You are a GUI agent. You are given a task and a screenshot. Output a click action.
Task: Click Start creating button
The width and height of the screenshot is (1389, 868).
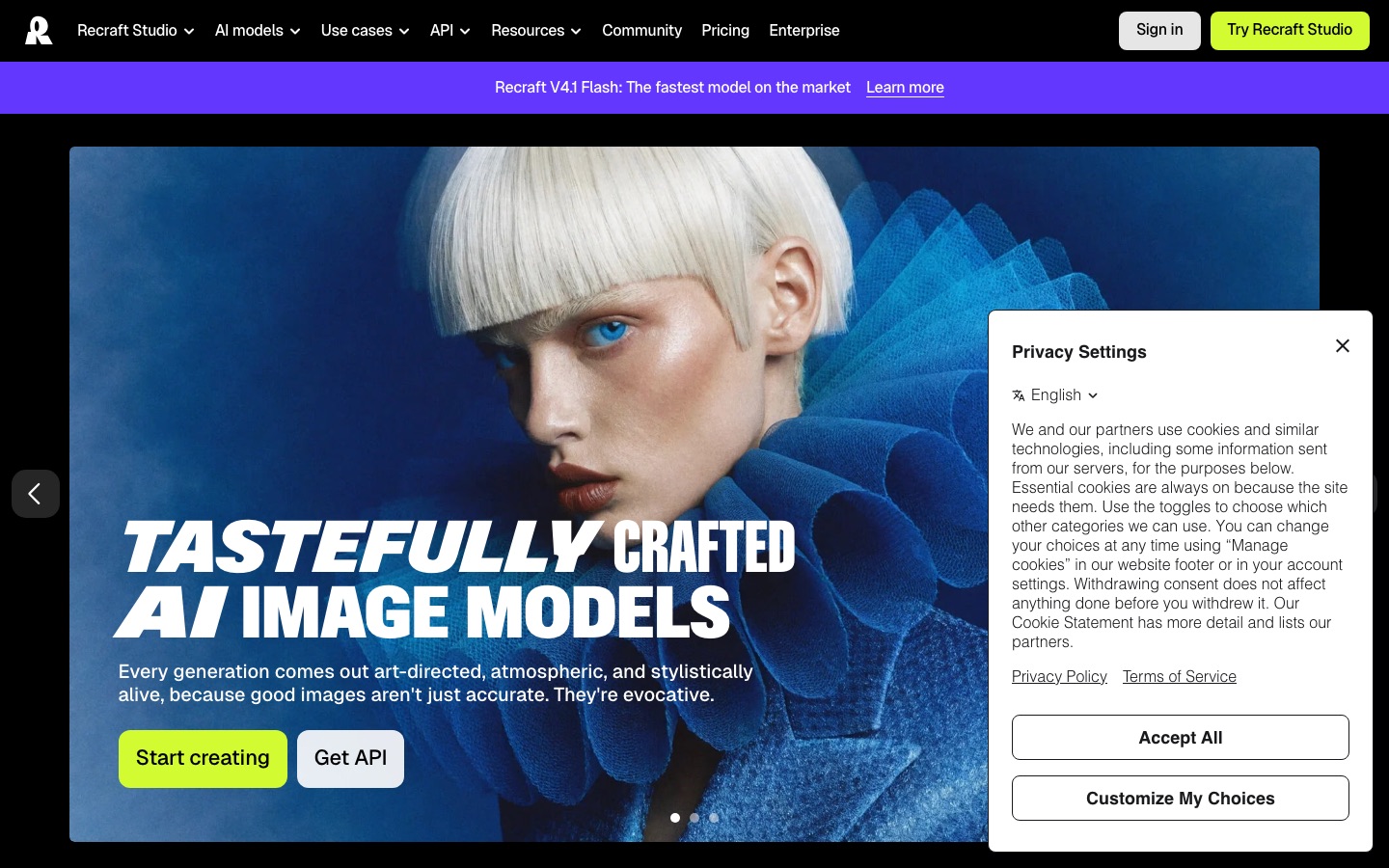(x=203, y=759)
